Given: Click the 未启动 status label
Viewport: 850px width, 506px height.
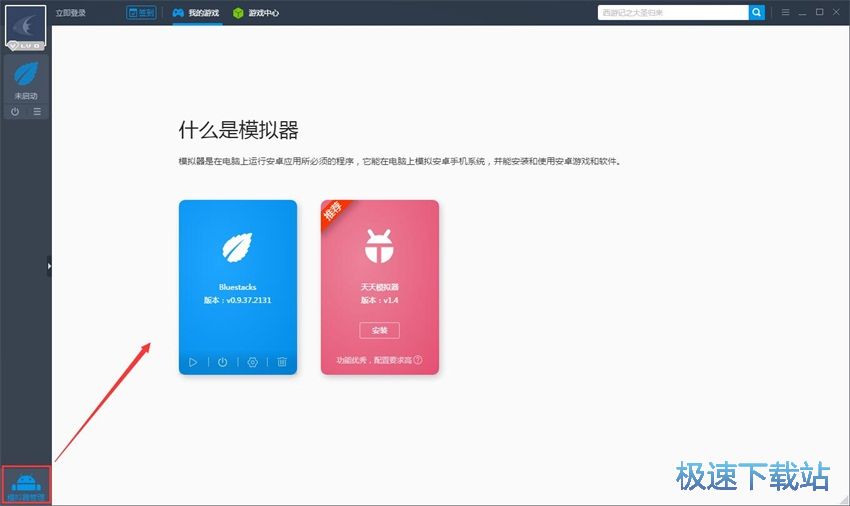Looking at the screenshot, I should (x=26, y=96).
